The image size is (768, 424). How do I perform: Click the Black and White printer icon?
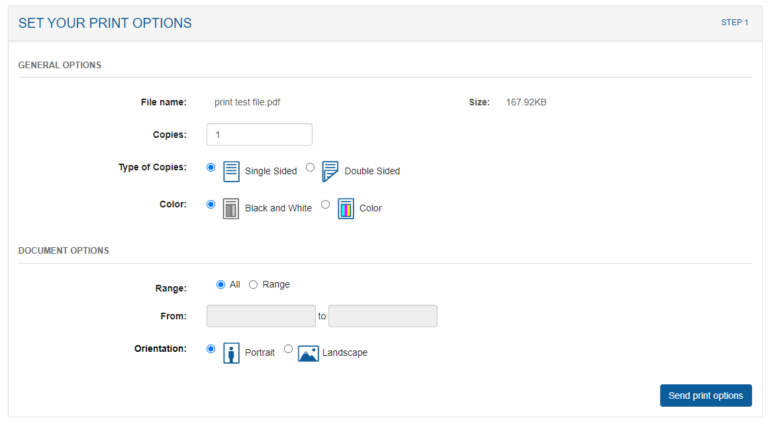coord(231,209)
